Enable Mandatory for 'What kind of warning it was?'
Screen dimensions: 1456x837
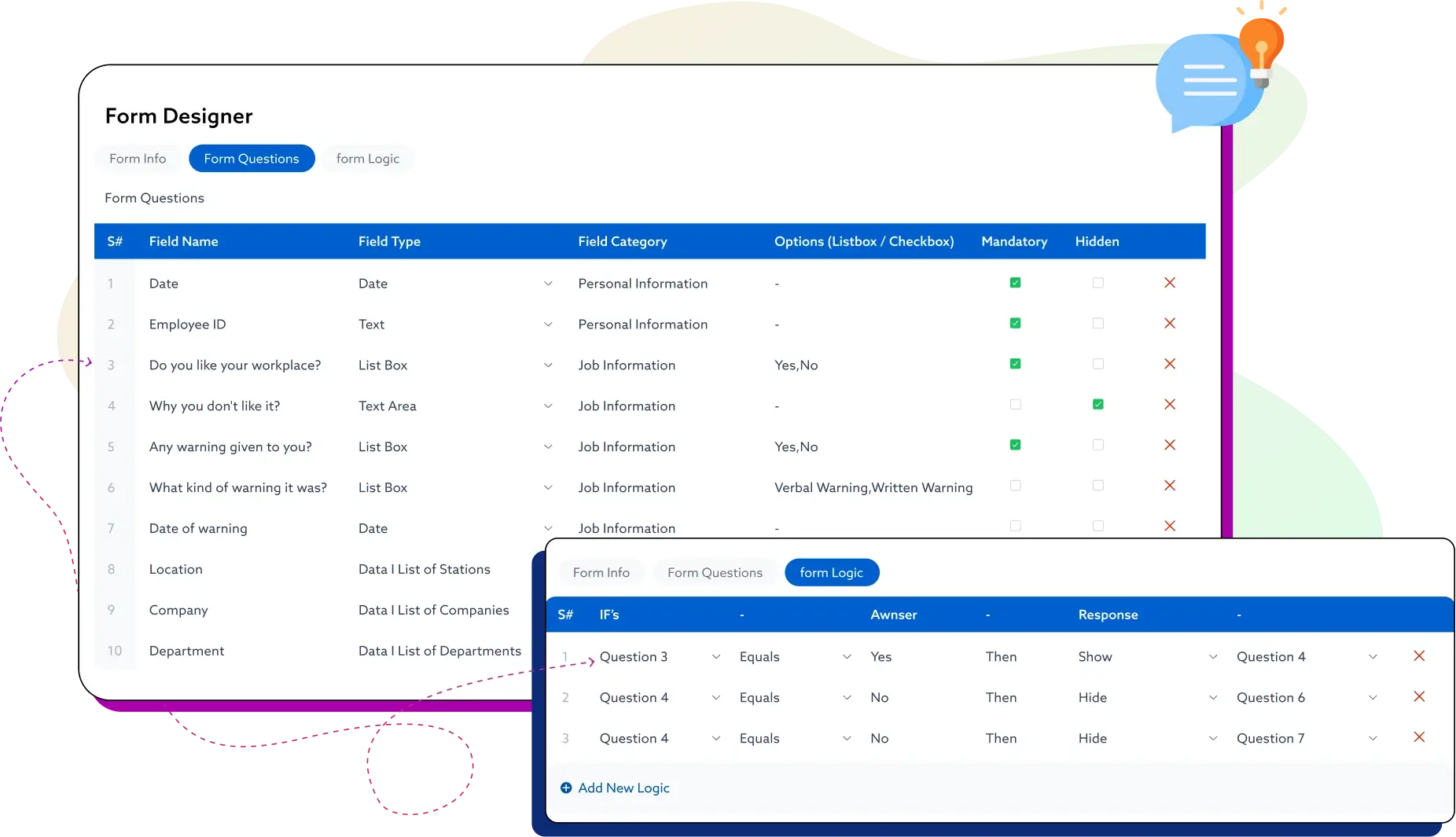click(x=1015, y=486)
